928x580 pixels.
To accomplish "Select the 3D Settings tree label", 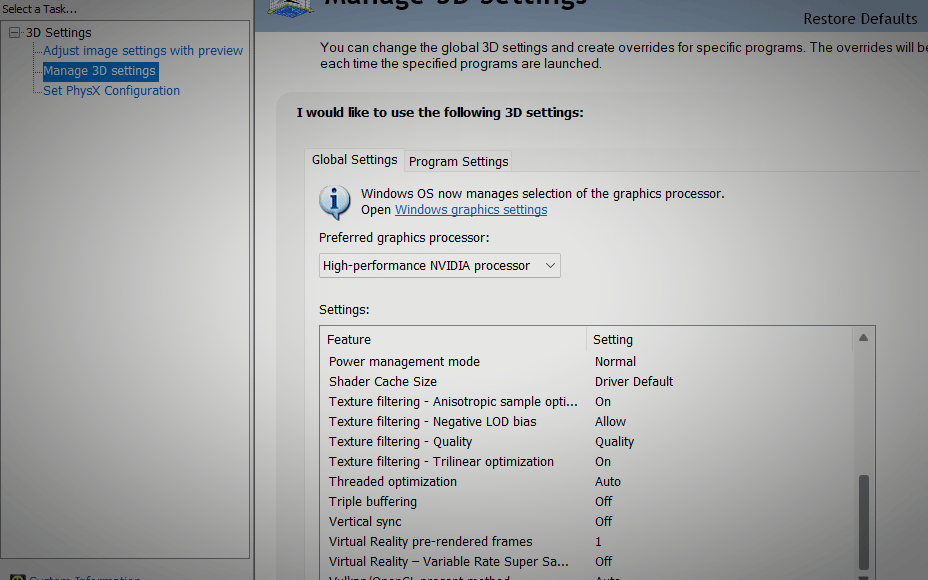I will (x=59, y=33).
